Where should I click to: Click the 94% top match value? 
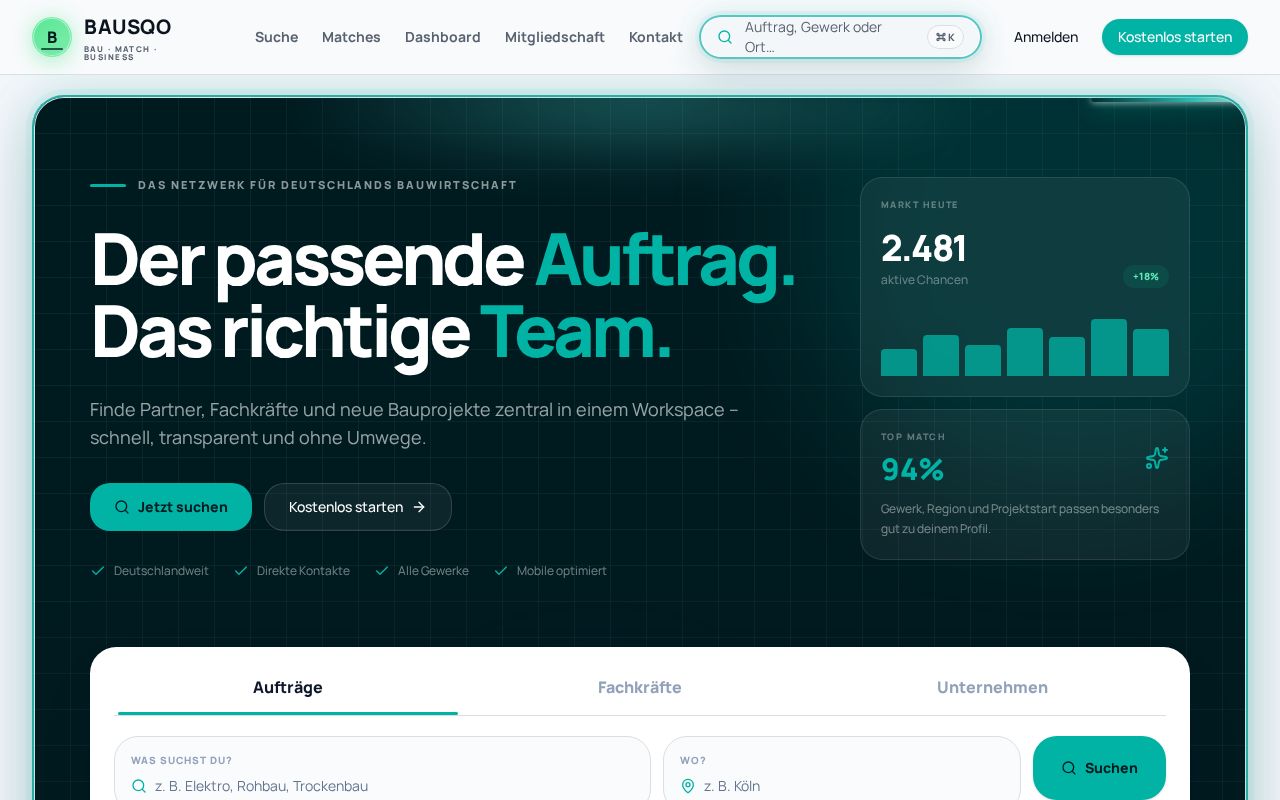coord(912,469)
